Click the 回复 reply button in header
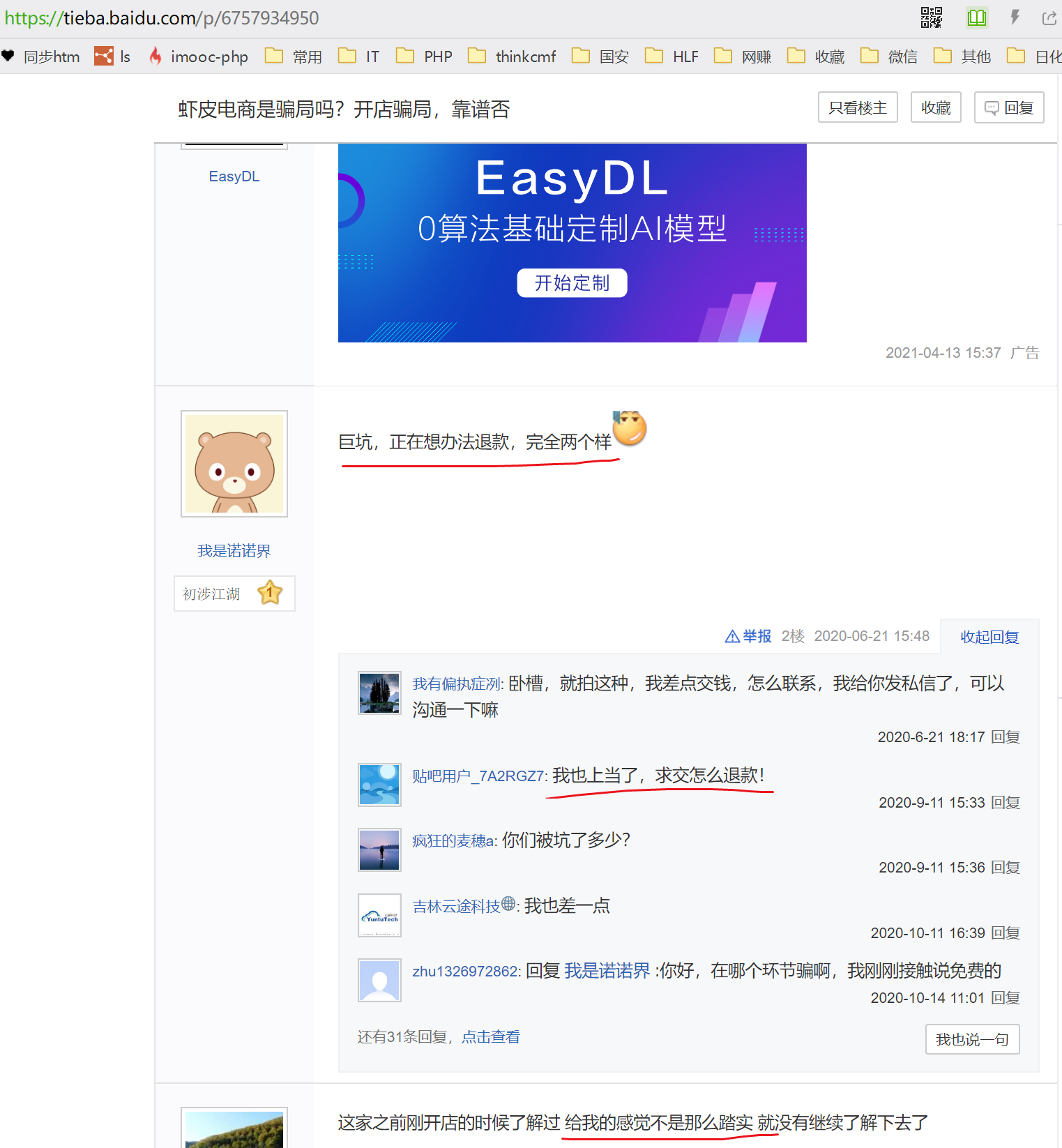1062x1148 pixels. point(1008,107)
